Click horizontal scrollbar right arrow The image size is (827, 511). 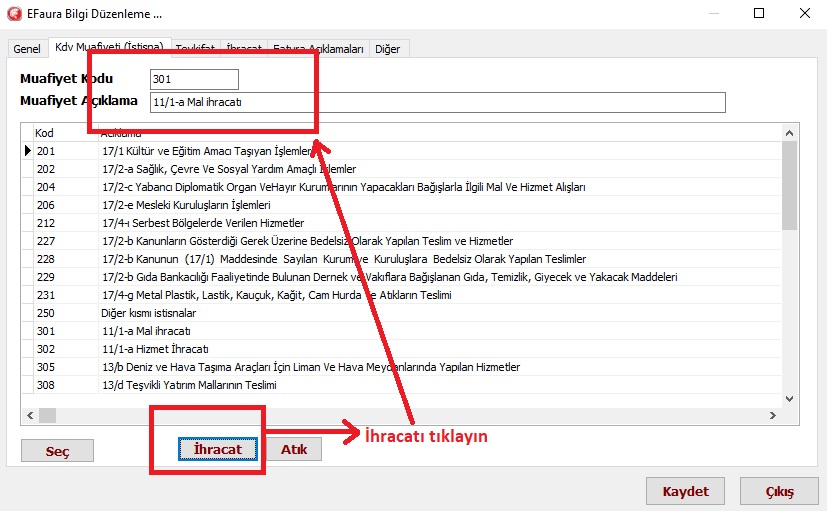click(x=772, y=415)
